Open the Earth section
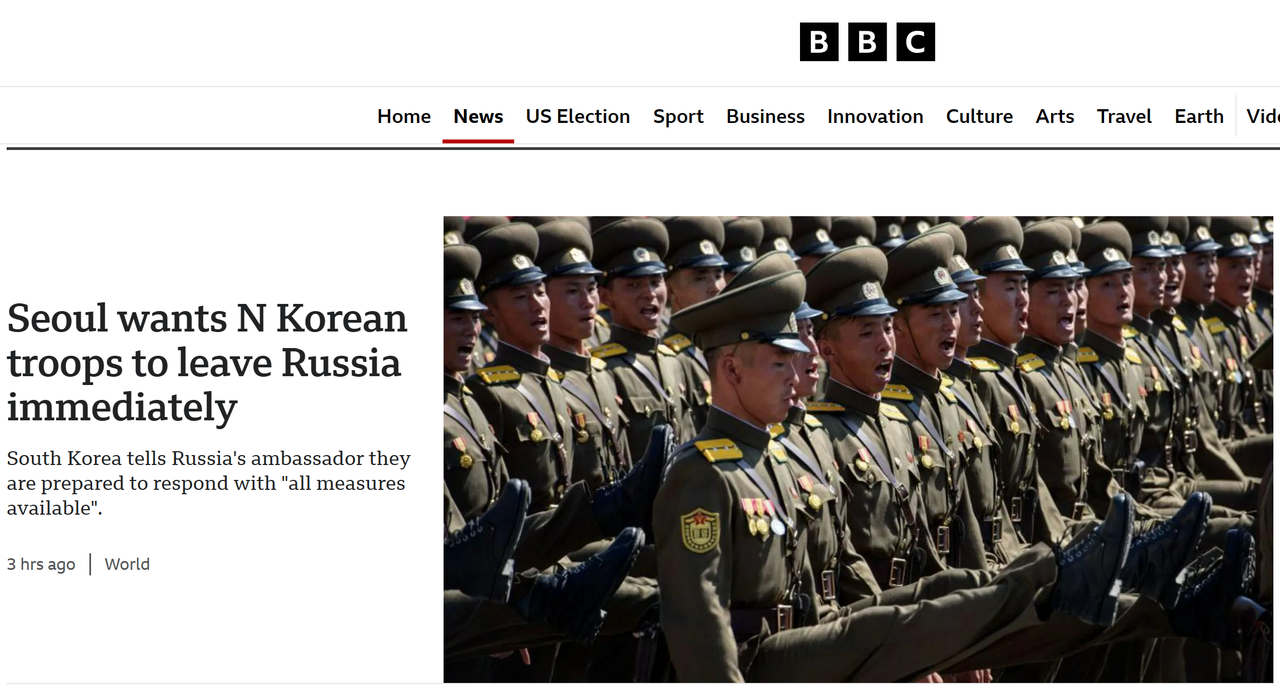This screenshot has height=695, width=1280. pos(1199,116)
